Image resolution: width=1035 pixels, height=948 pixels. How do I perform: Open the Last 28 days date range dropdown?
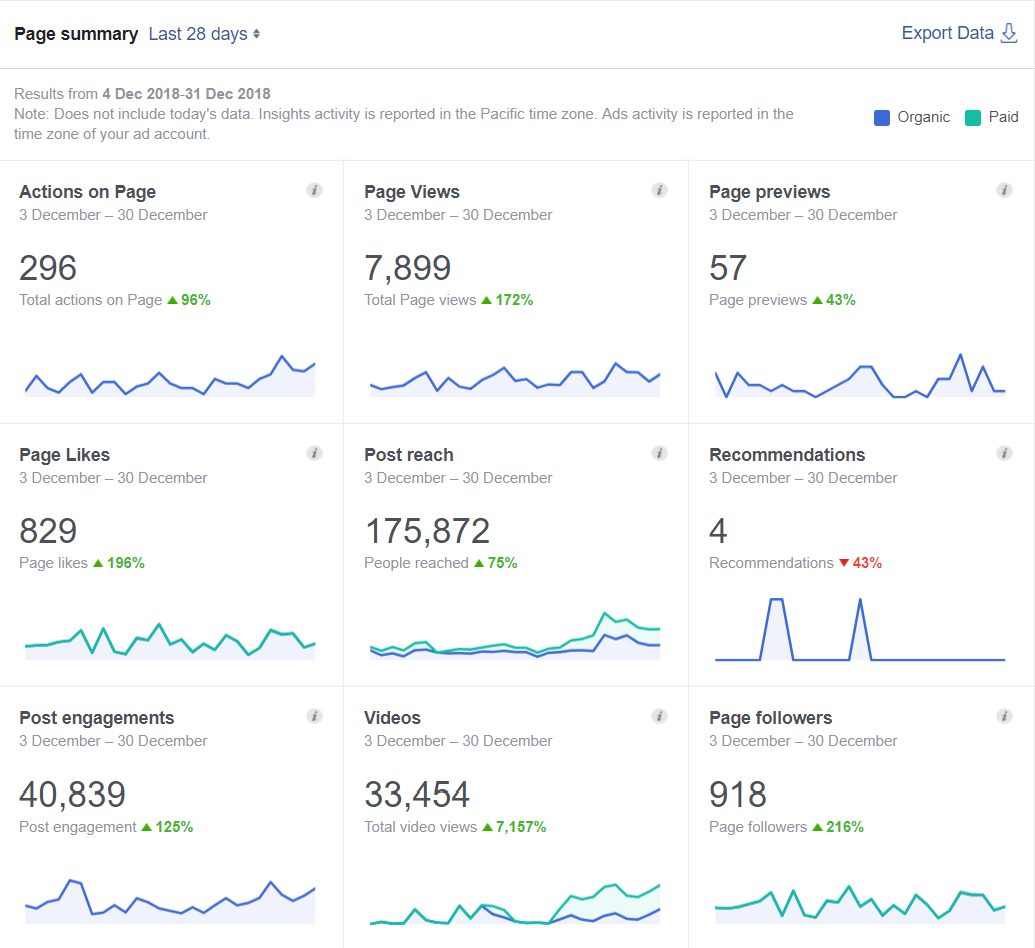point(204,34)
